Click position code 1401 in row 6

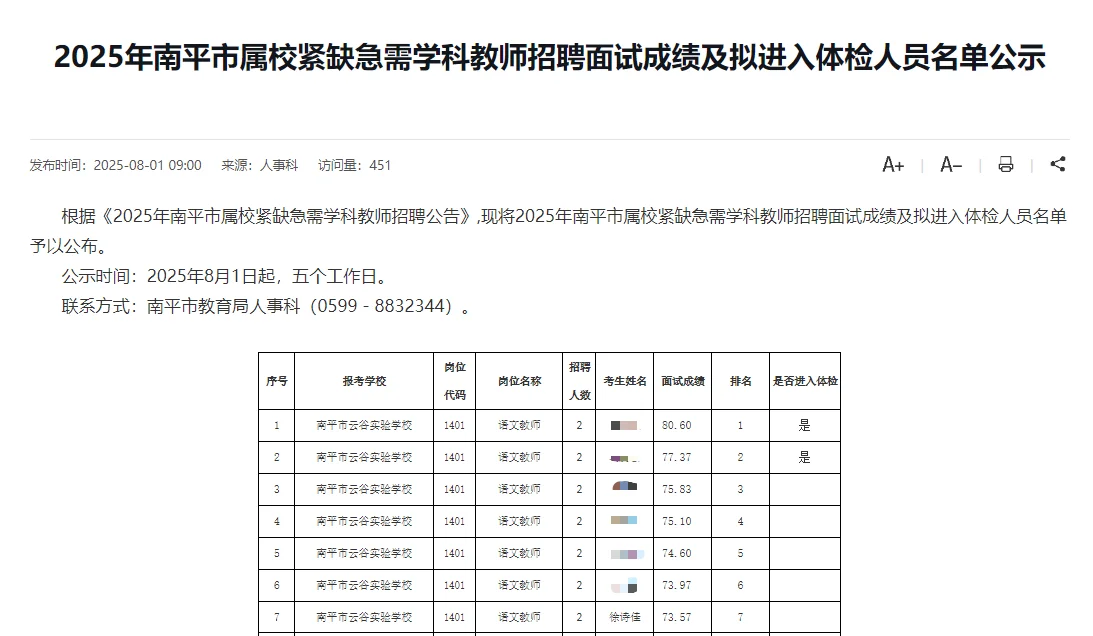tap(454, 586)
